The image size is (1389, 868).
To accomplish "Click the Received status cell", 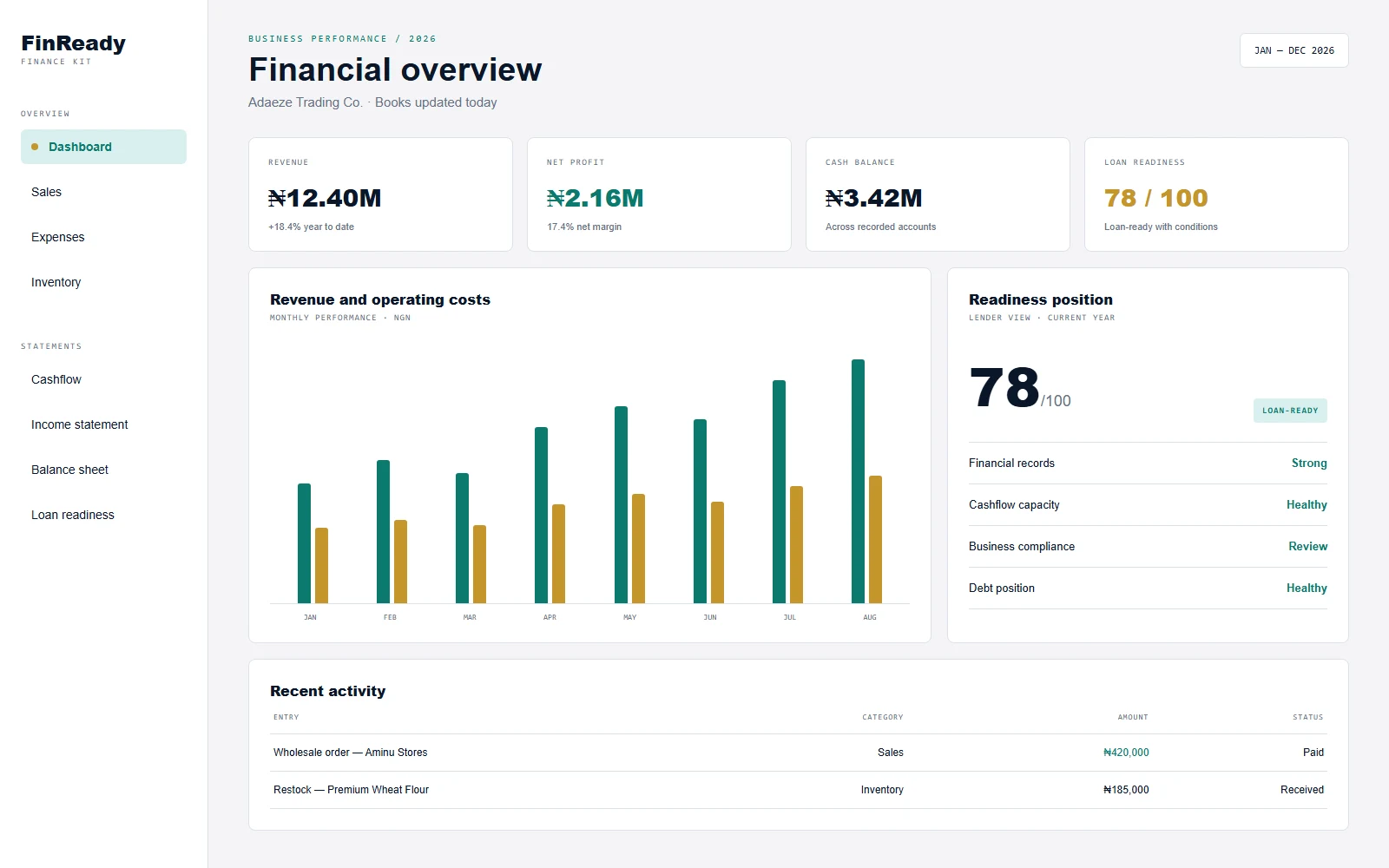I will 1302,790.
